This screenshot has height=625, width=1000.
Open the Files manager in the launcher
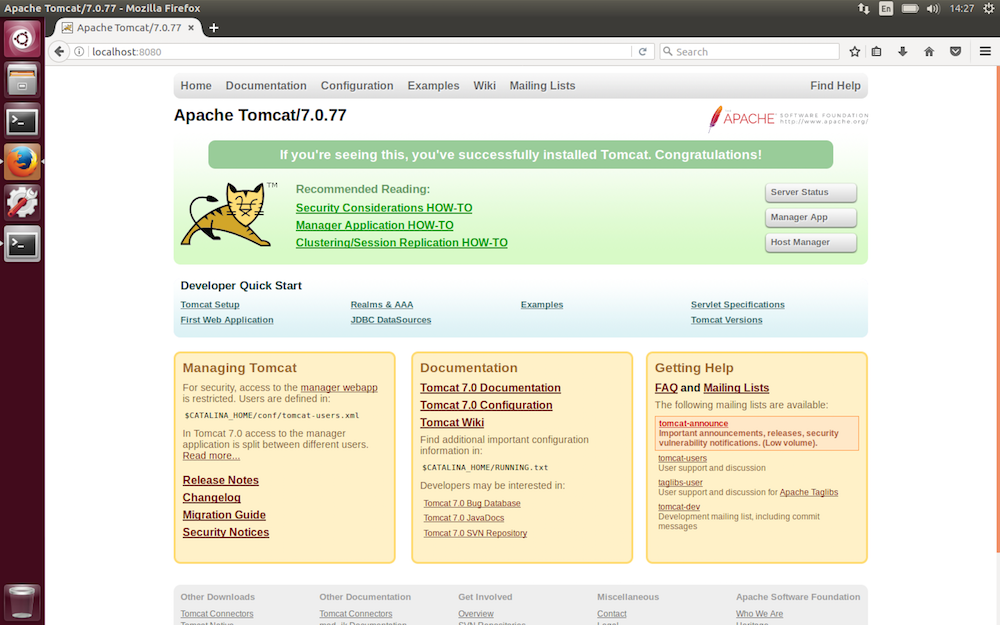pyautogui.click(x=22, y=80)
